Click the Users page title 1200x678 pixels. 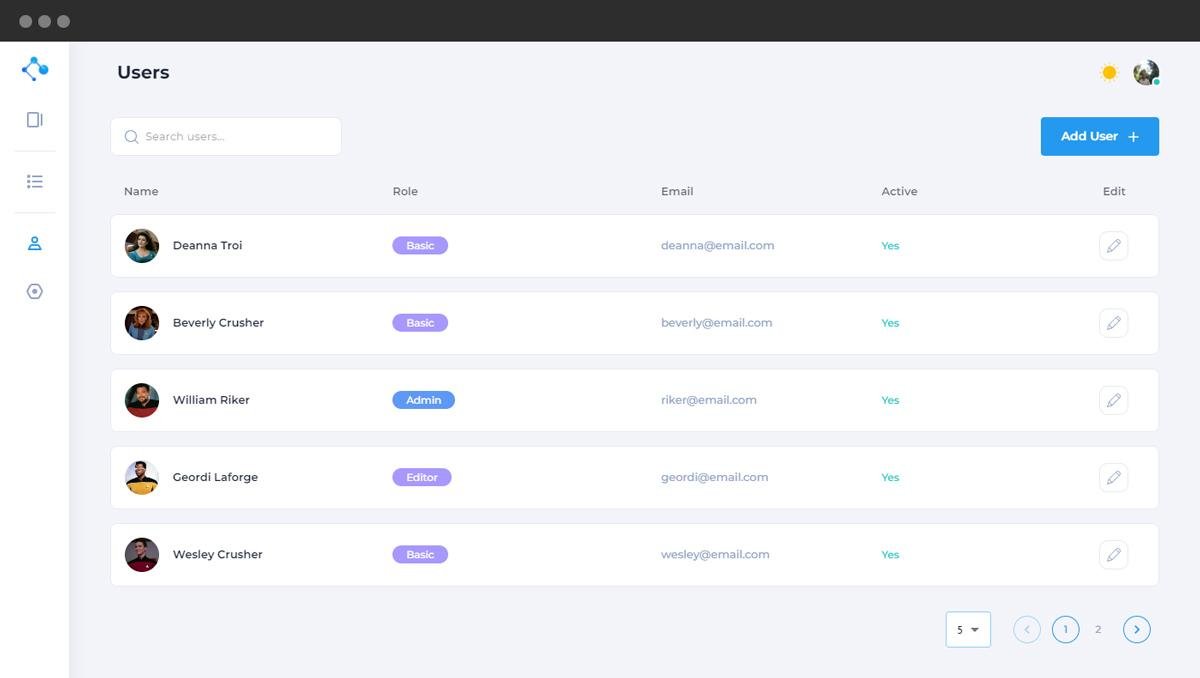(143, 73)
